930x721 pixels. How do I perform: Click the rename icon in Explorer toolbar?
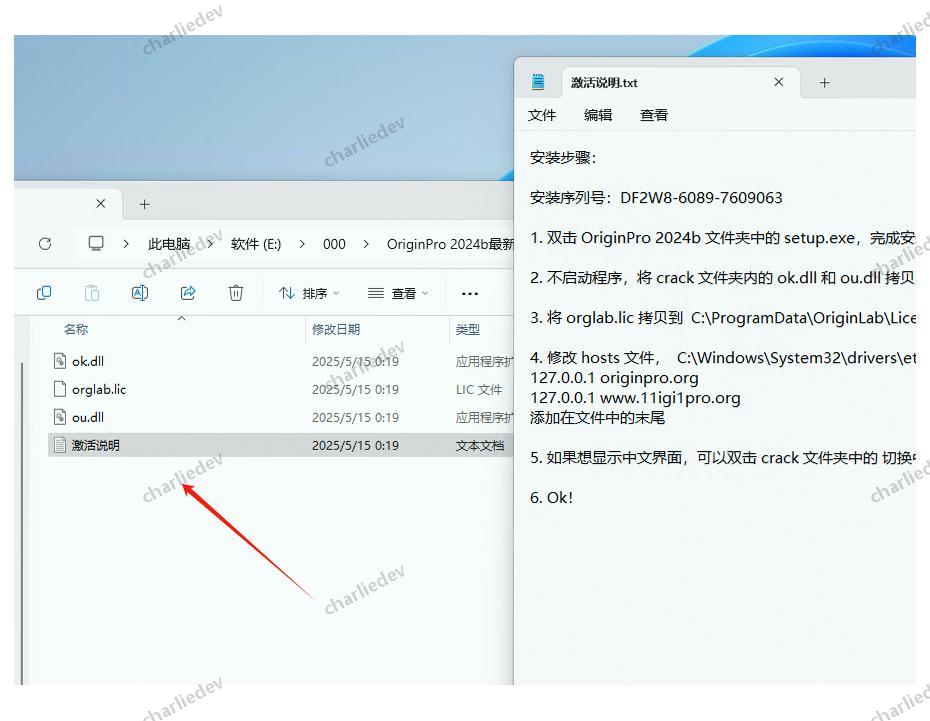(140, 293)
